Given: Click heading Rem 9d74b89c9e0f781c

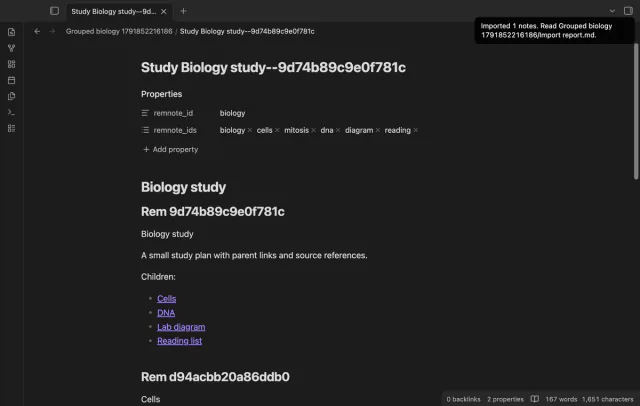Looking at the screenshot, I should 213,211.
